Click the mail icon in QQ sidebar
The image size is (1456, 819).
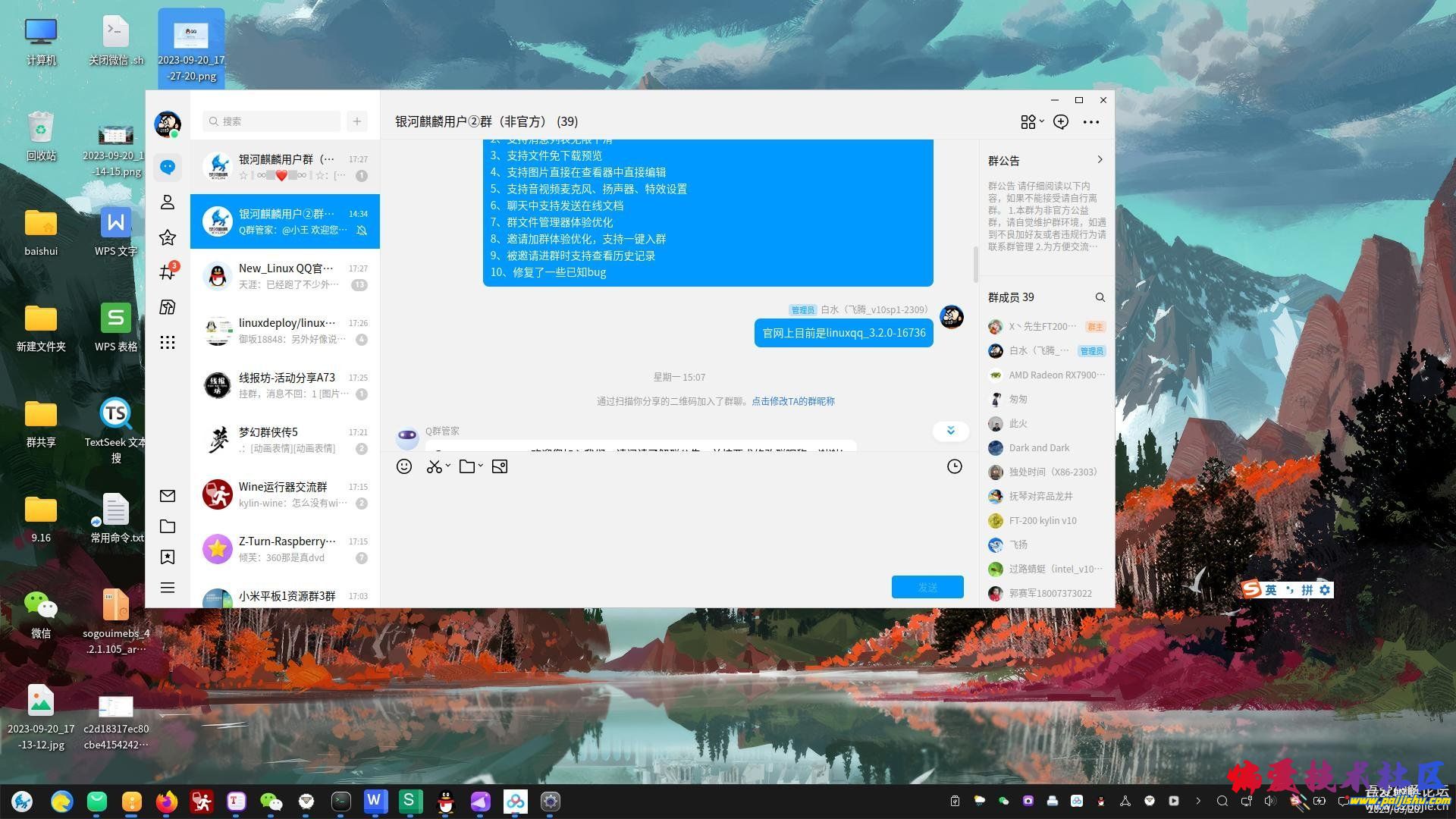point(168,496)
